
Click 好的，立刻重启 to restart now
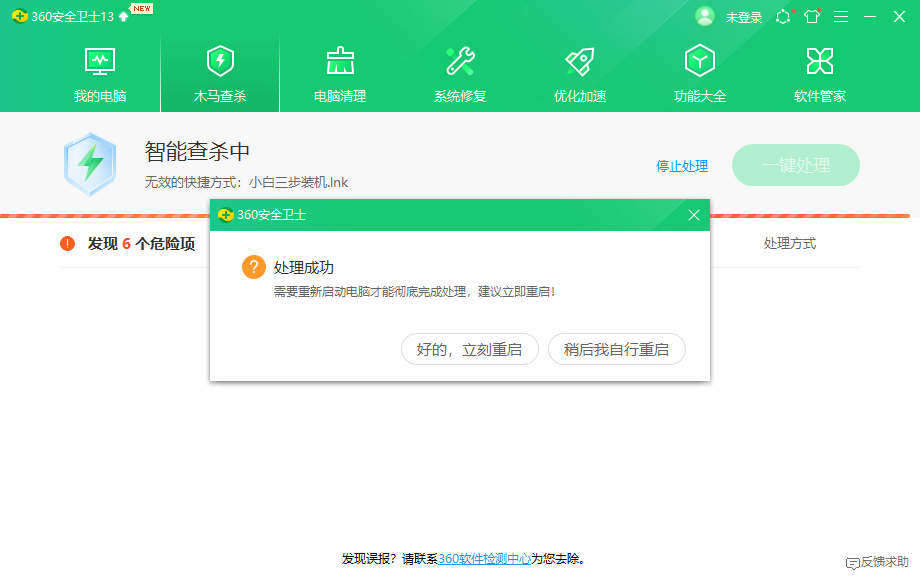(x=469, y=349)
